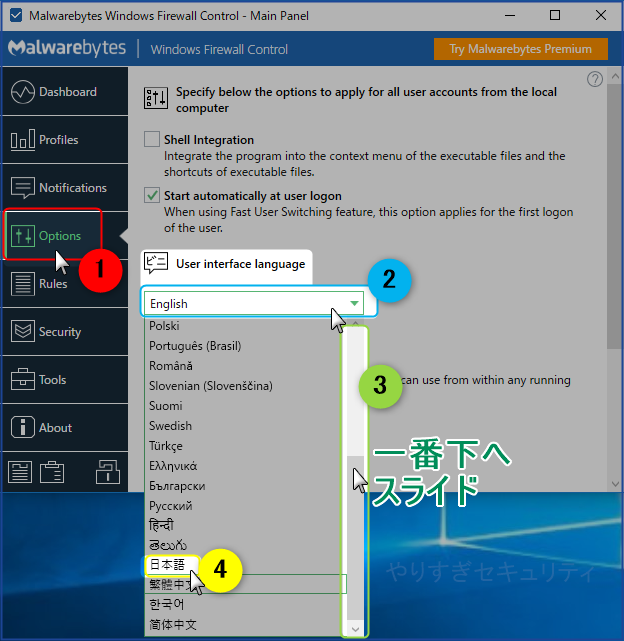Viewport: 624px width, 641px height.
Task: Enable the Shell Integration checkbox
Action: [x=152, y=139]
